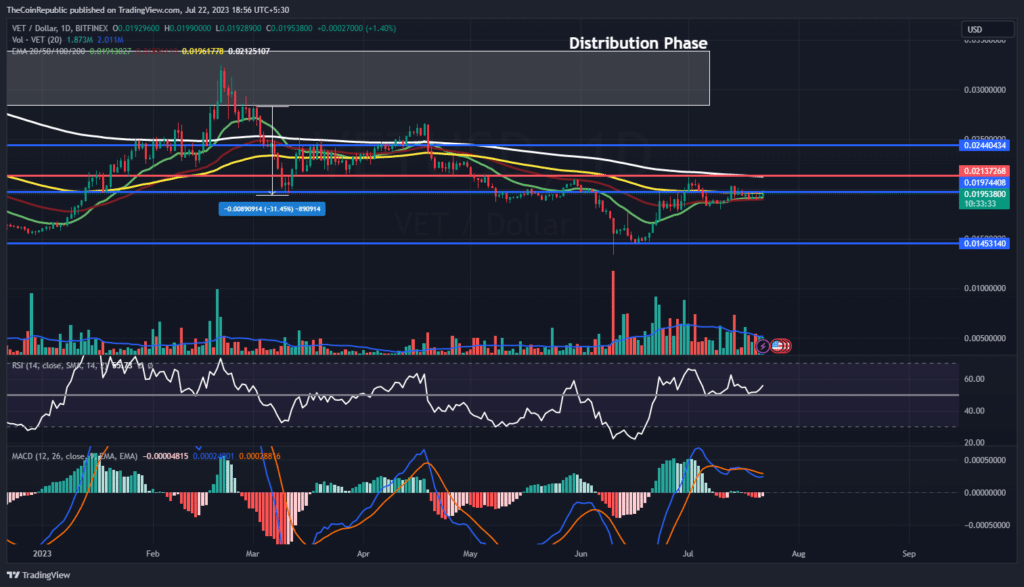Screen dimensions: 1024x587
Task: Open symbol options for VET / Dollar
Action: 33,27
